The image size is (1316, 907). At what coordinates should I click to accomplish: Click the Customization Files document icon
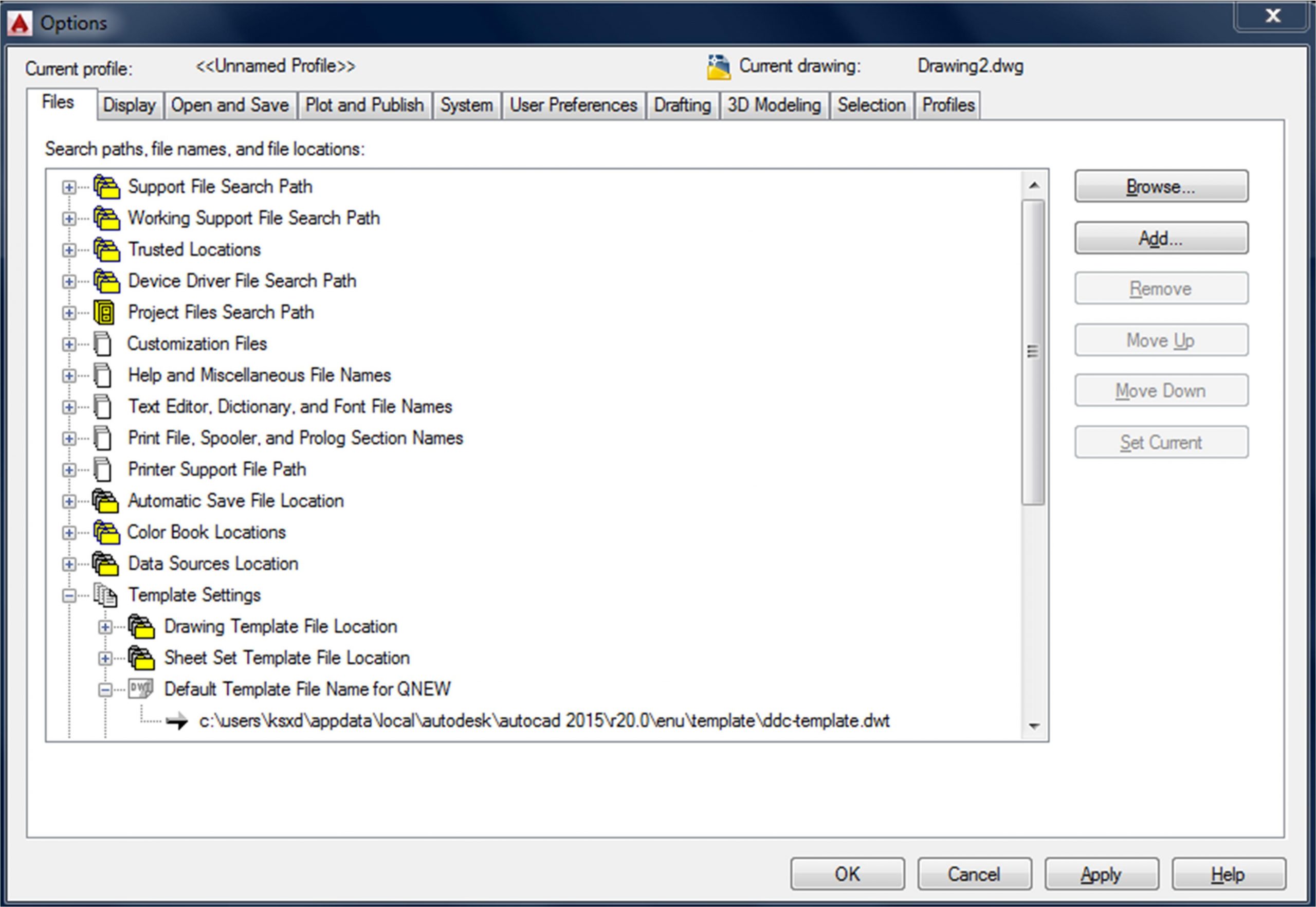pyautogui.click(x=103, y=344)
